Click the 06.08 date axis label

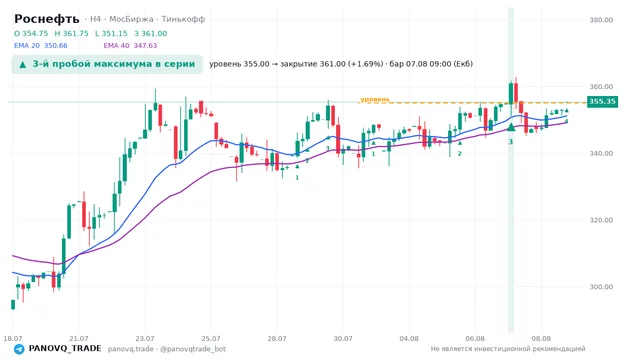[475, 338]
